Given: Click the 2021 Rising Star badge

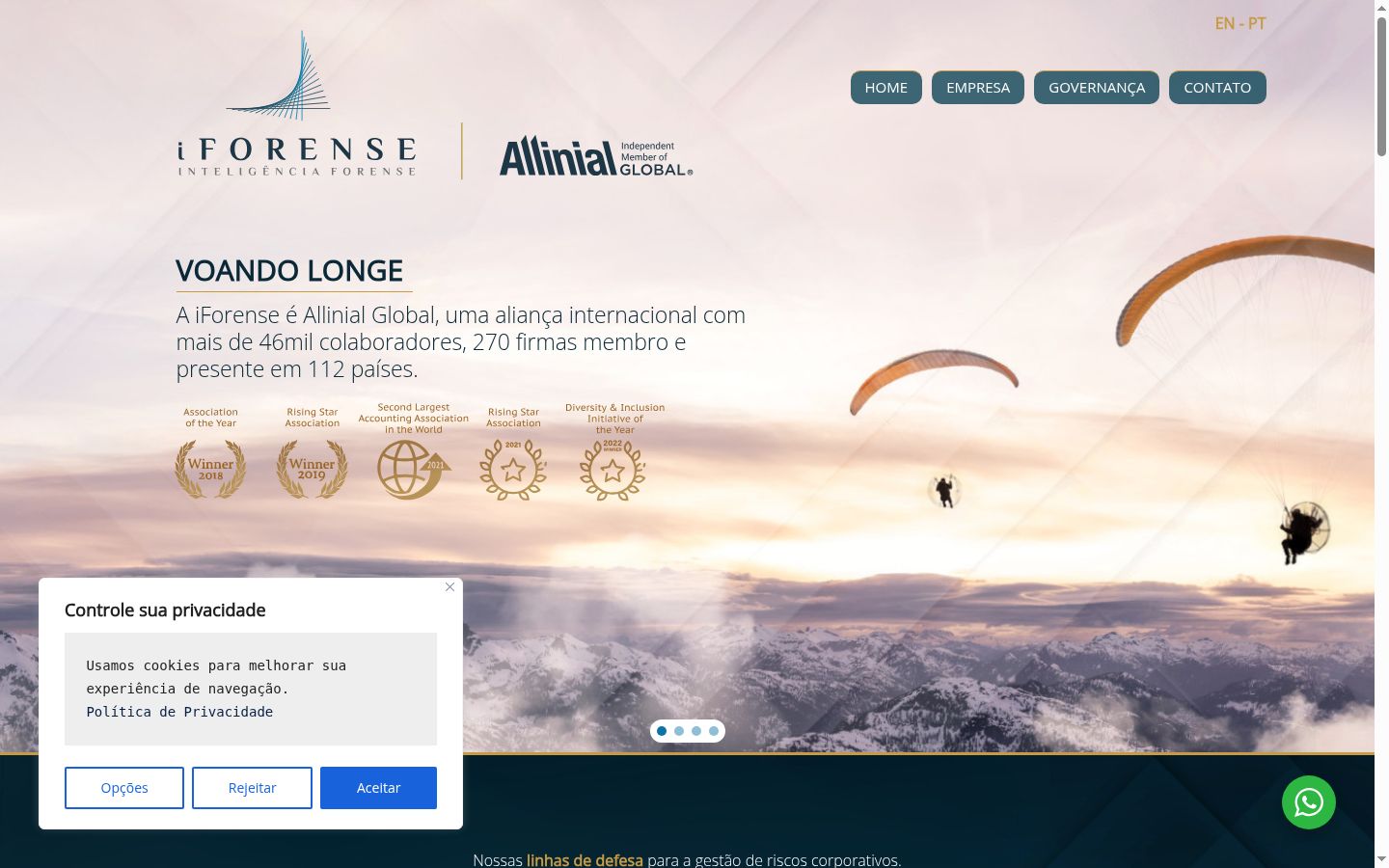Looking at the screenshot, I should (x=513, y=470).
